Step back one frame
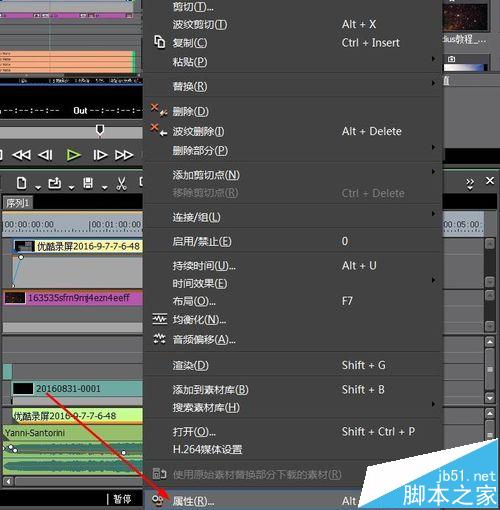 [x=46, y=155]
